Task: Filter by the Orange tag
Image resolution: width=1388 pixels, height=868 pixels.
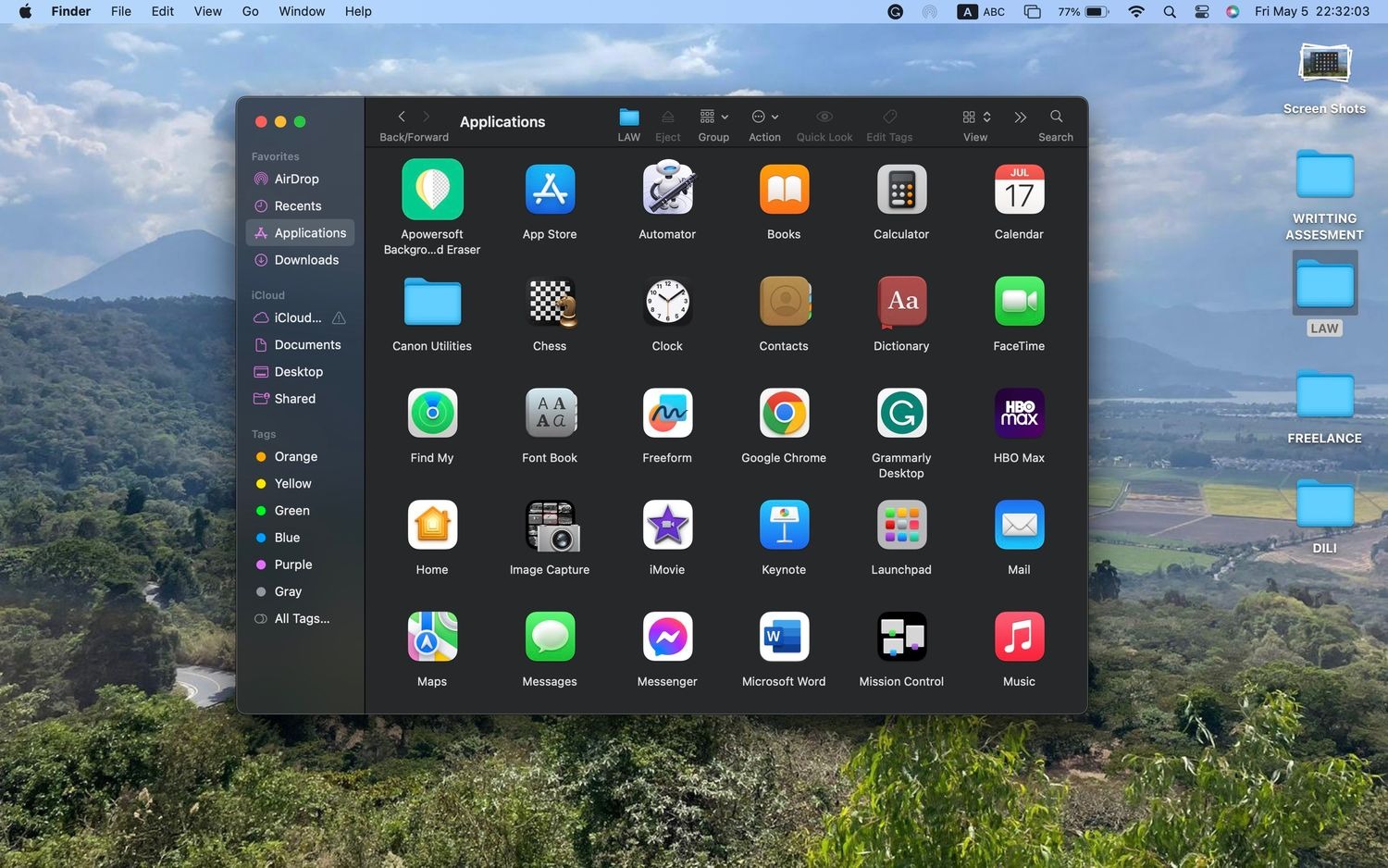Action: point(300,457)
